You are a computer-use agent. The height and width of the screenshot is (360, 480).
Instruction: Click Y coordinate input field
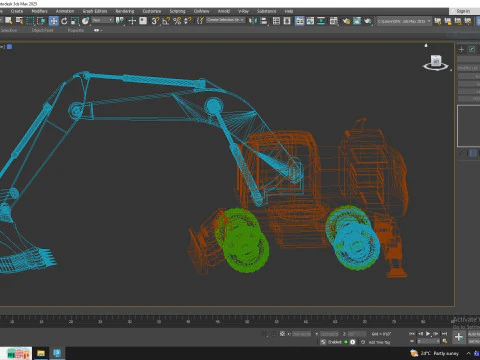pos(329,334)
